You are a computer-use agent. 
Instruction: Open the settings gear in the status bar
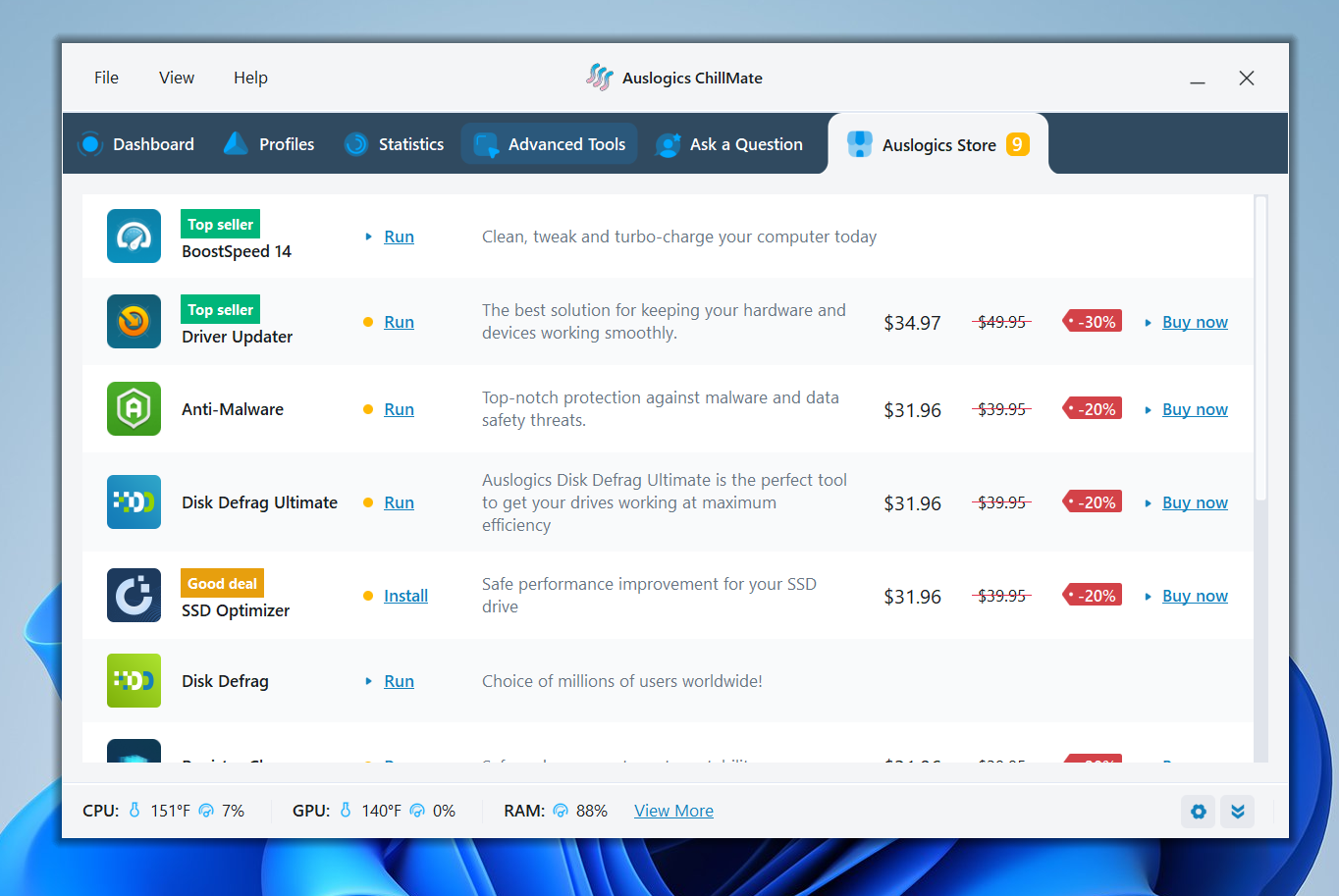[x=1198, y=812]
